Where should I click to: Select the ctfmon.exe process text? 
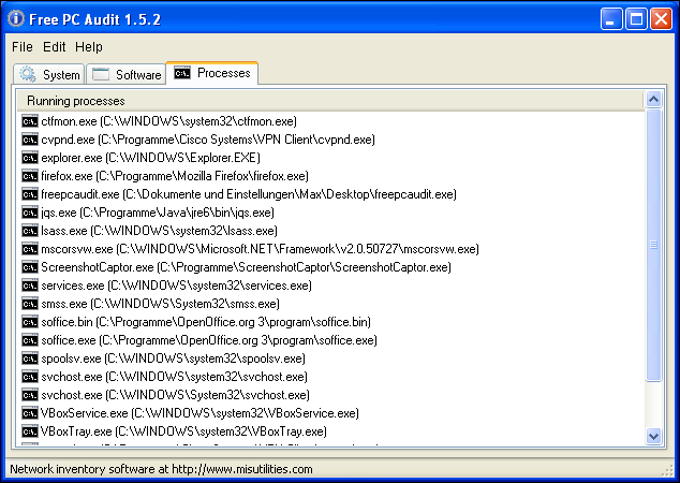[169, 121]
